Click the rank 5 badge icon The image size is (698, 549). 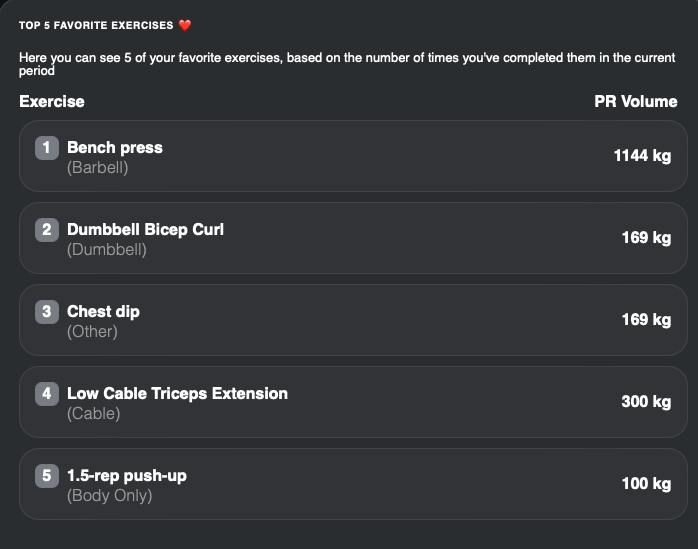[47, 477]
